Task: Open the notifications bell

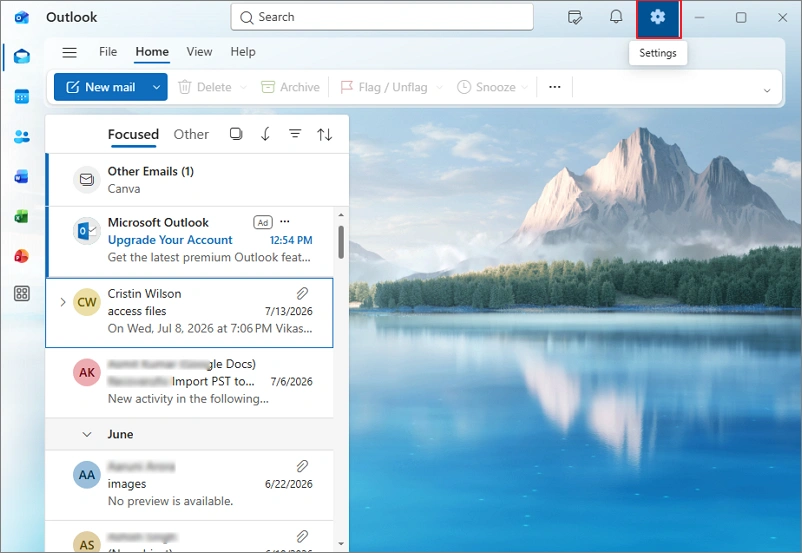Action: pyautogui.click(x=616, y=17)
